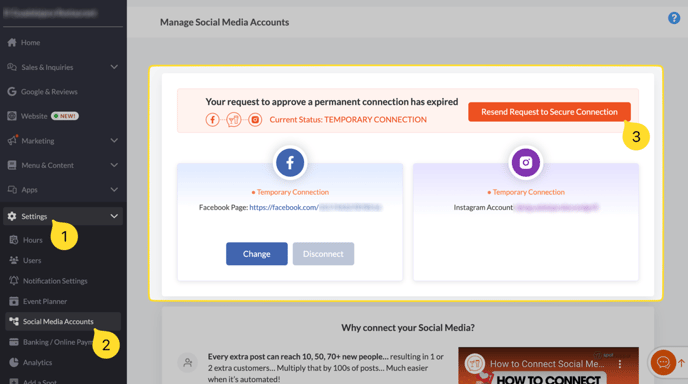Click the Event Planner calendar icon
The height and width of the screenshot is (384, 688).
tap(14, 301)
